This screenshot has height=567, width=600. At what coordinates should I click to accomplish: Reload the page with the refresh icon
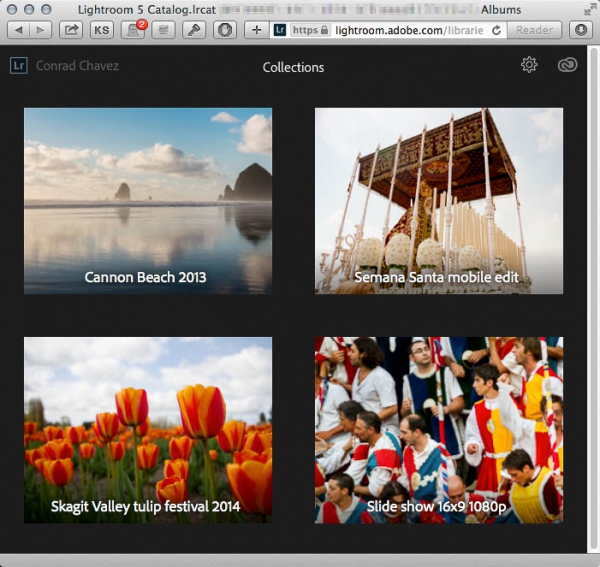point(496,30)
